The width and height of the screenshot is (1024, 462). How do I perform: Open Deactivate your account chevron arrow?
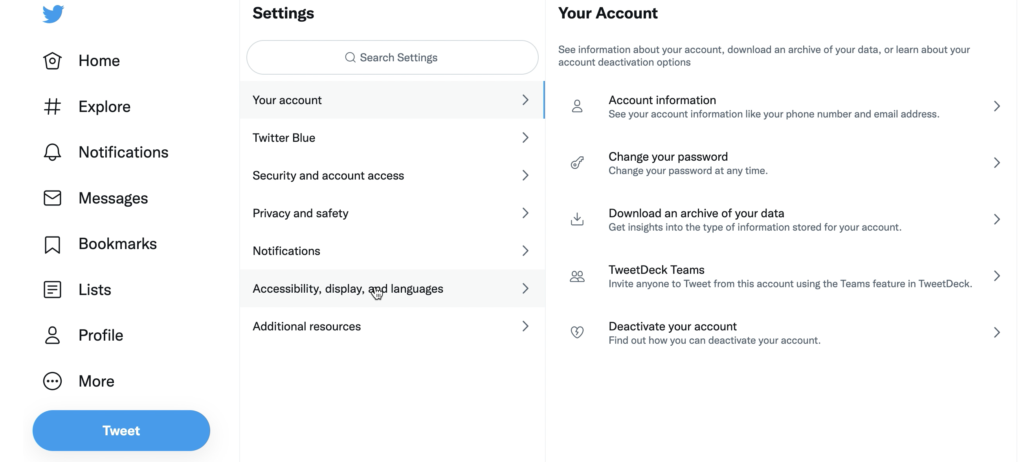[x=997, y=333]
